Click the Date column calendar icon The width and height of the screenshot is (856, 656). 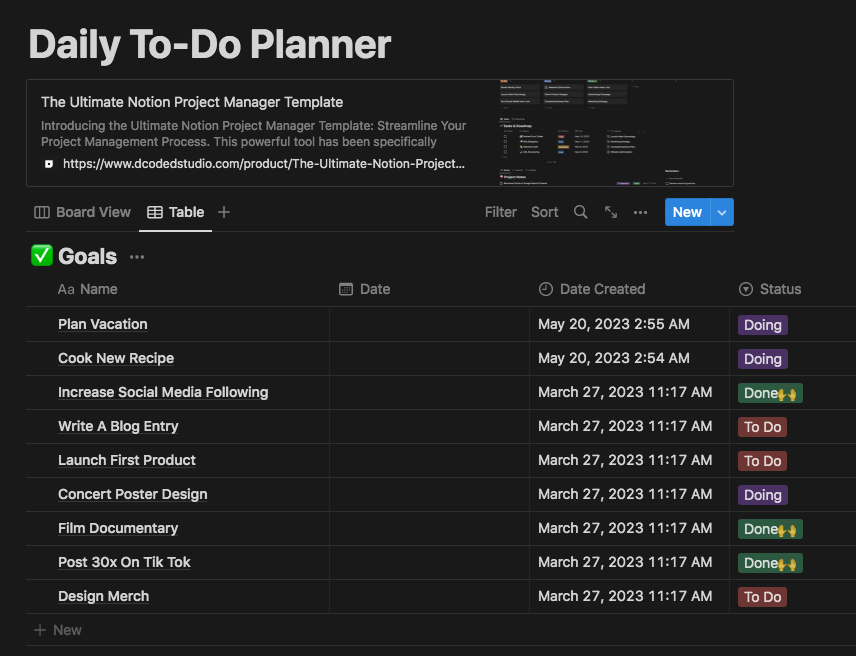346,289
